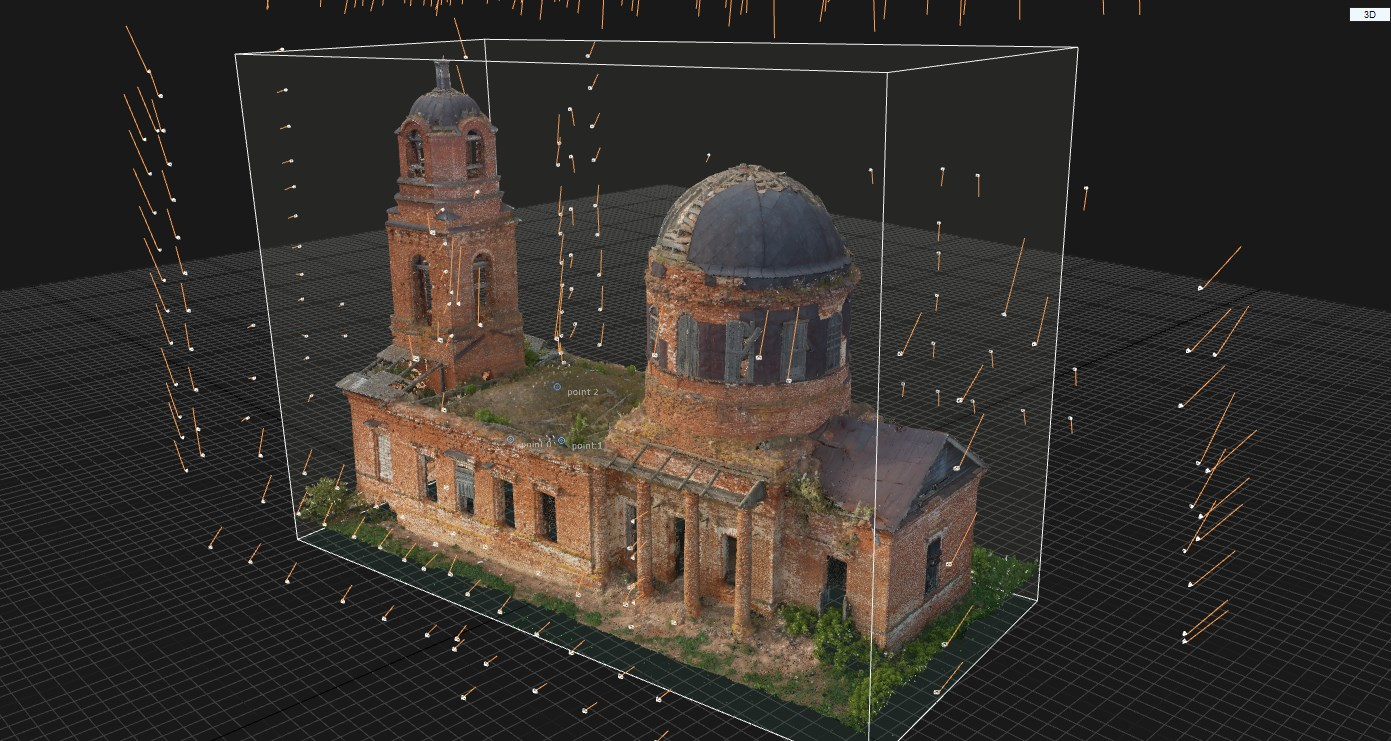Click the reconstruction box's leftmost top corner

pos(236,54)
